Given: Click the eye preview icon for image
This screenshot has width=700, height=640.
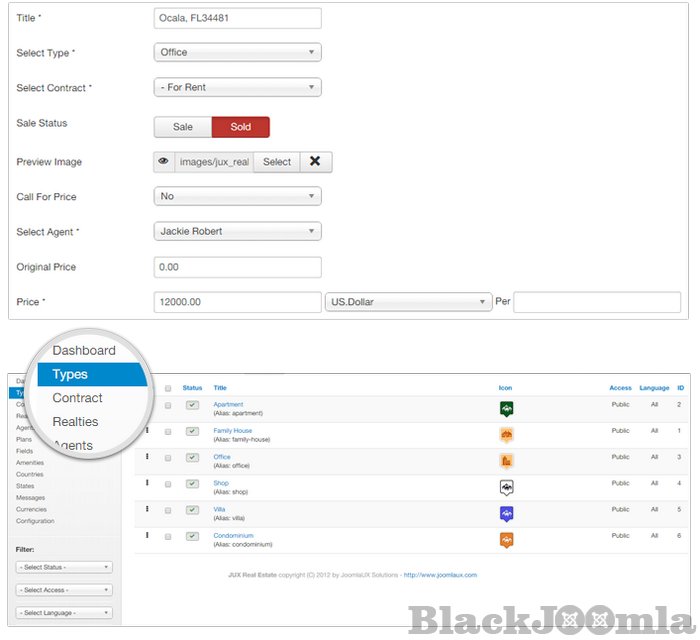Looking at the screenshot, I should point(164,162).
